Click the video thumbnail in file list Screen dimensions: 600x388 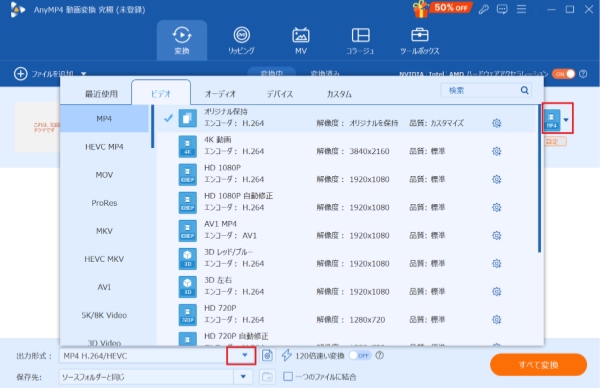pyautogui.click(x=37, y=127)
